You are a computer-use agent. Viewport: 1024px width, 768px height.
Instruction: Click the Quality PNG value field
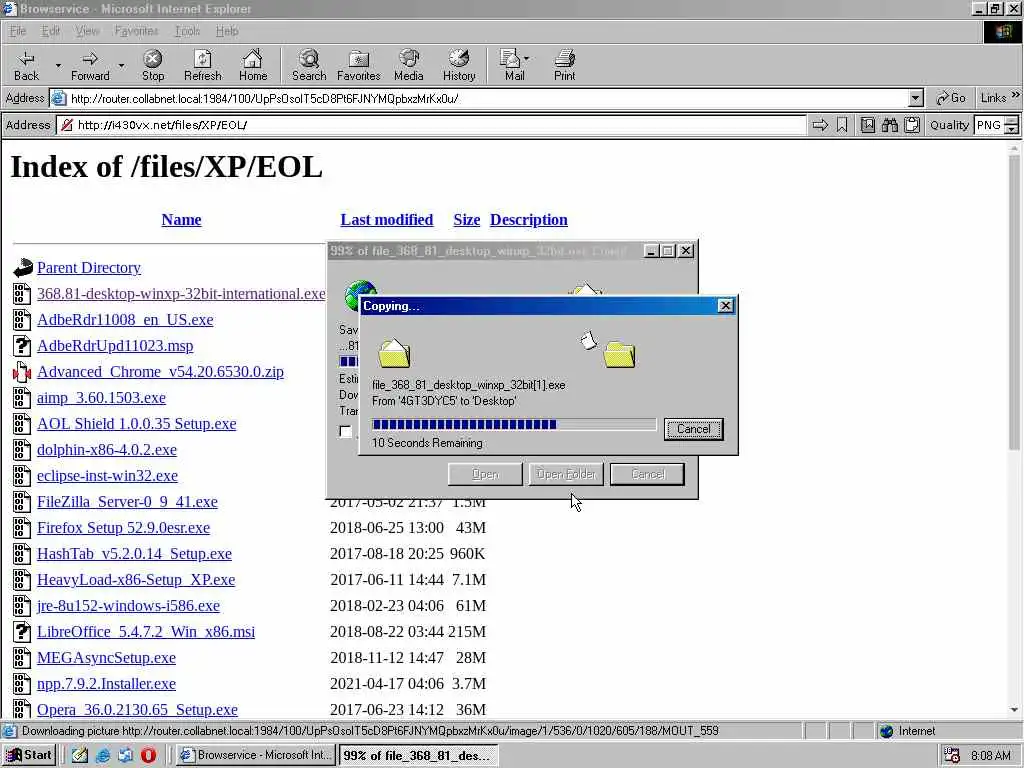pyautogui.click(x=989, y=125)
